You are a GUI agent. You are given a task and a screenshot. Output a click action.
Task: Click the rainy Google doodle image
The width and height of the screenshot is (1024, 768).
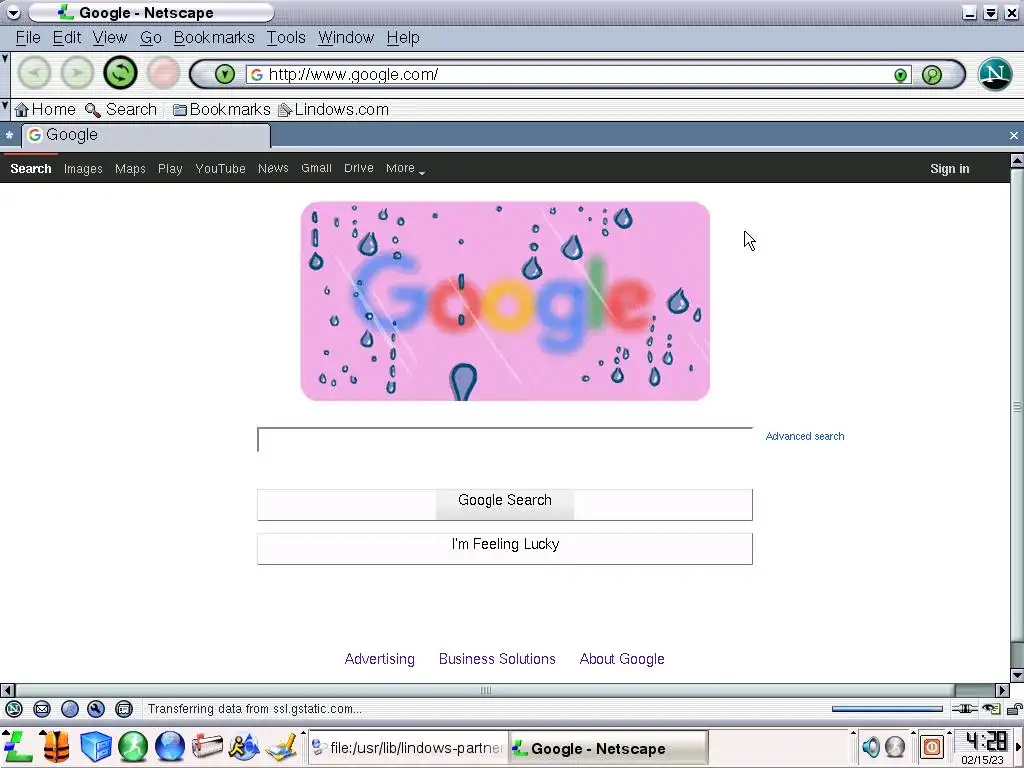tap(505, 301)
